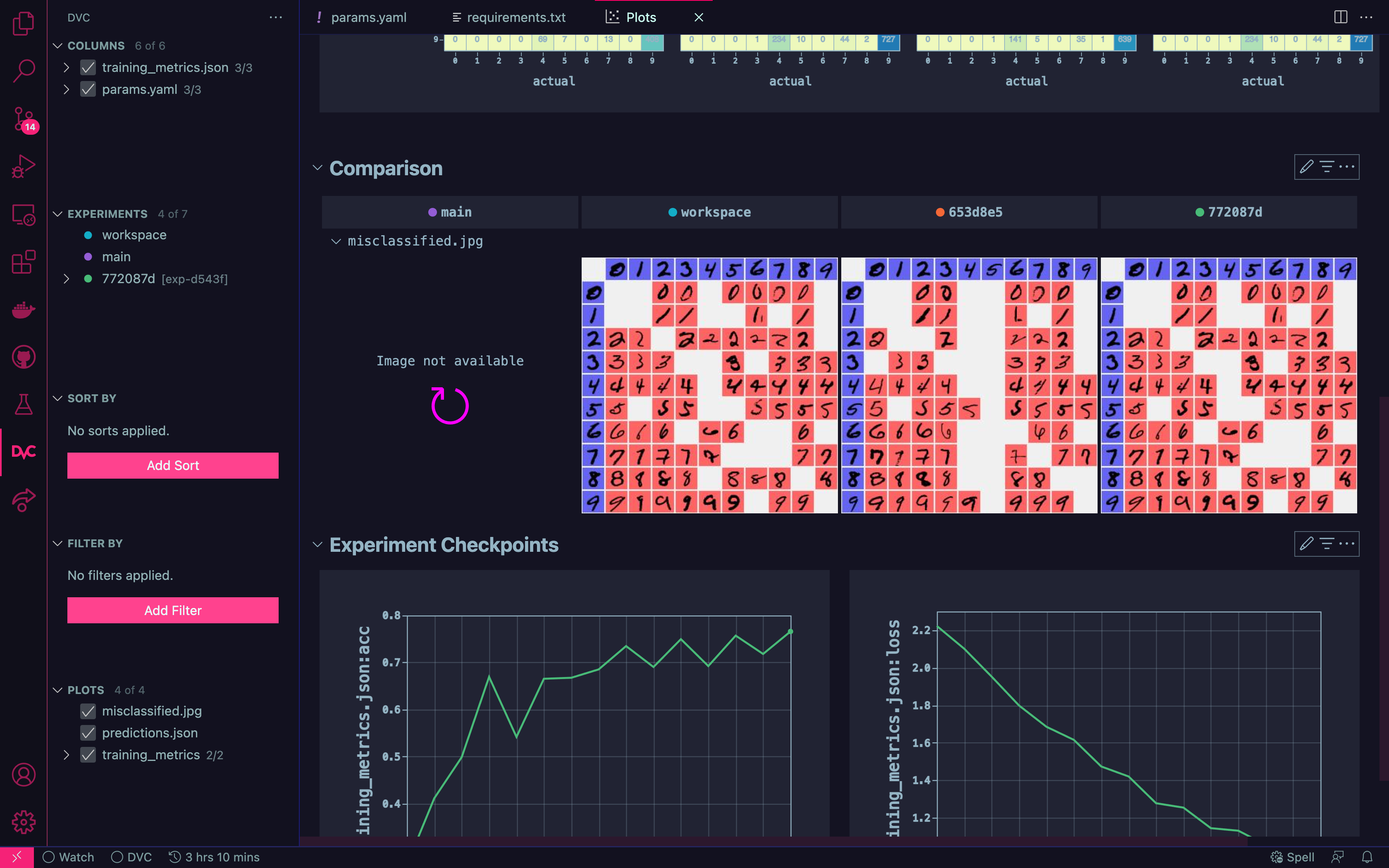This screenshot has width=1389, height=868.
Task: Click the Comparison section pencil edit icon
Action: [x=1306, y=167]
